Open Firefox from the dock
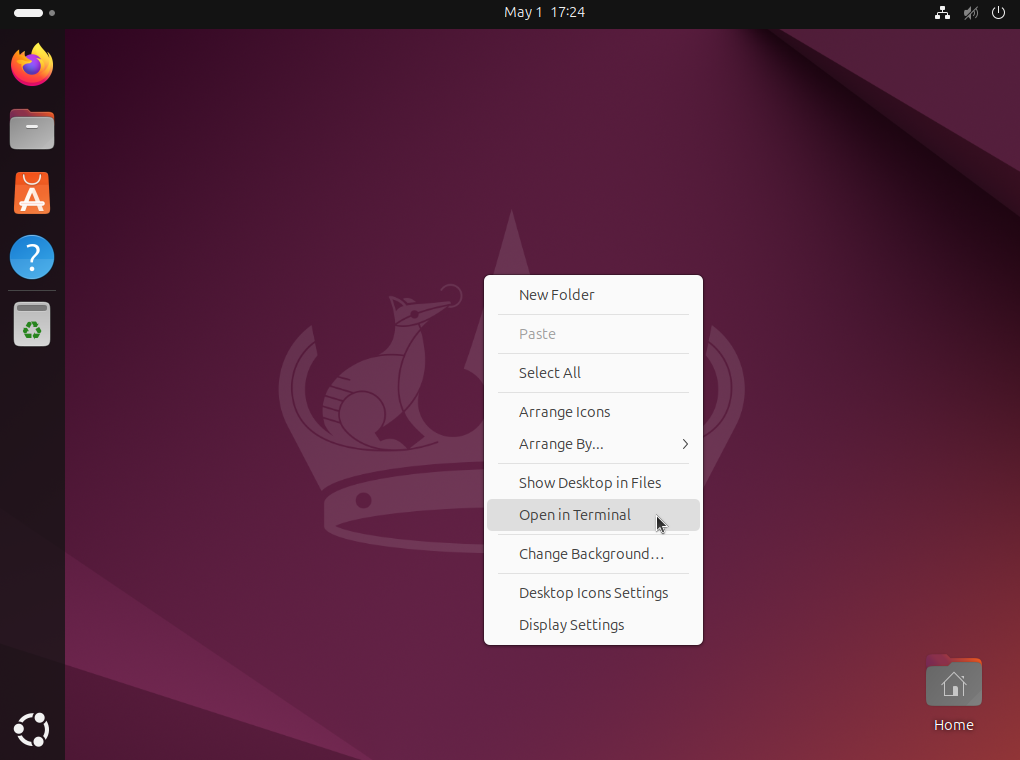 tap(32, 65)
